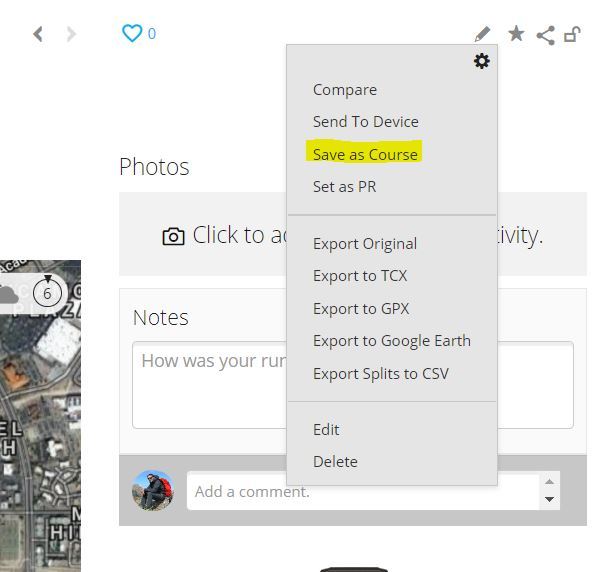Viewport: 614px width, 572px height.
Task: Choose Compare from the menu
Action: coord(345,90)
